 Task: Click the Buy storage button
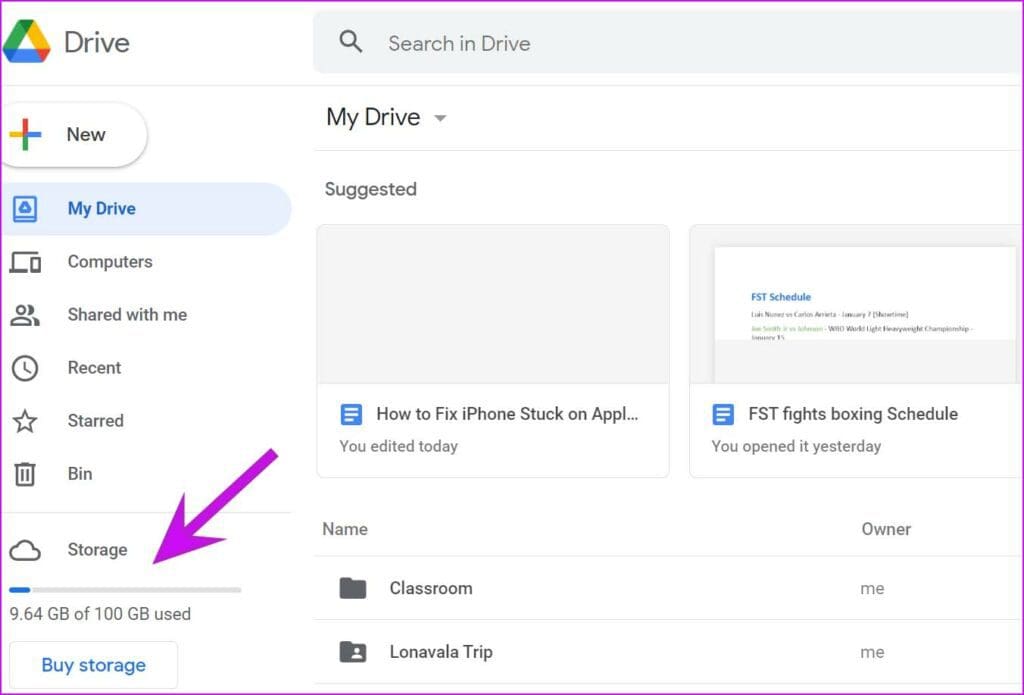pos(93,665)
